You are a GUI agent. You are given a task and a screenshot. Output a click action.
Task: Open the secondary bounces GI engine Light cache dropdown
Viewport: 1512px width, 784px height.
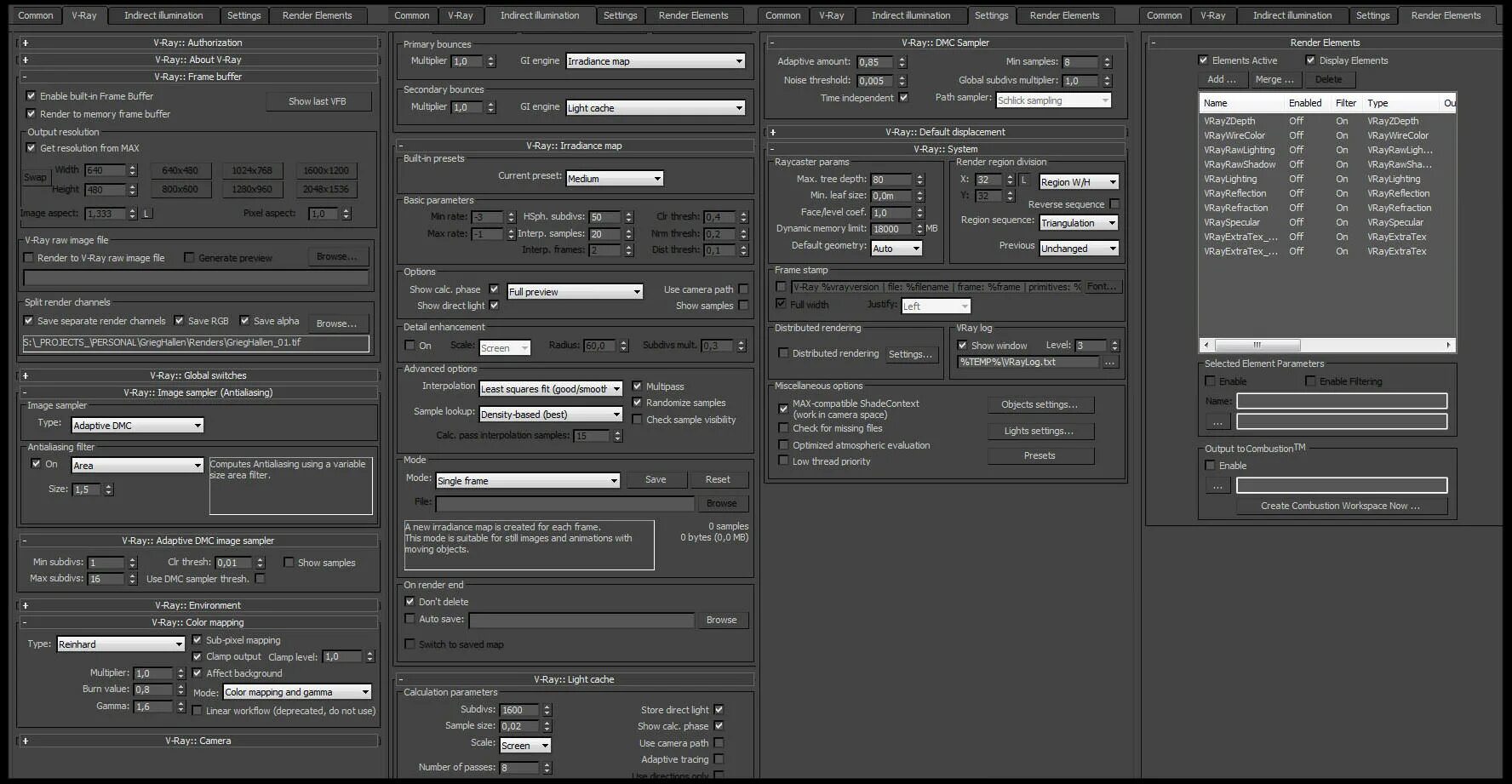click(656, 108)
